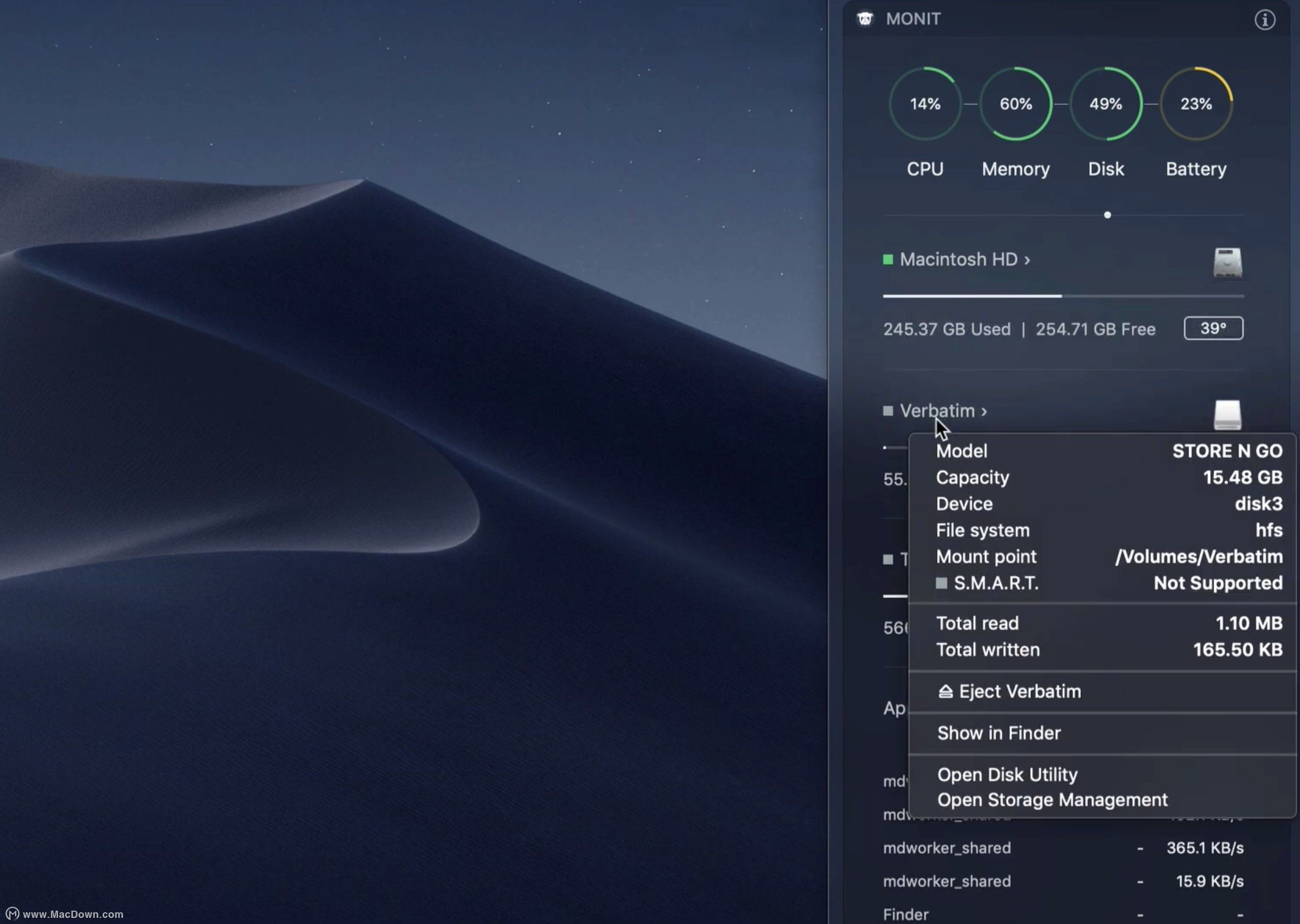
Task: Click the 39° temperature badge
Action: coord(1213,328)
